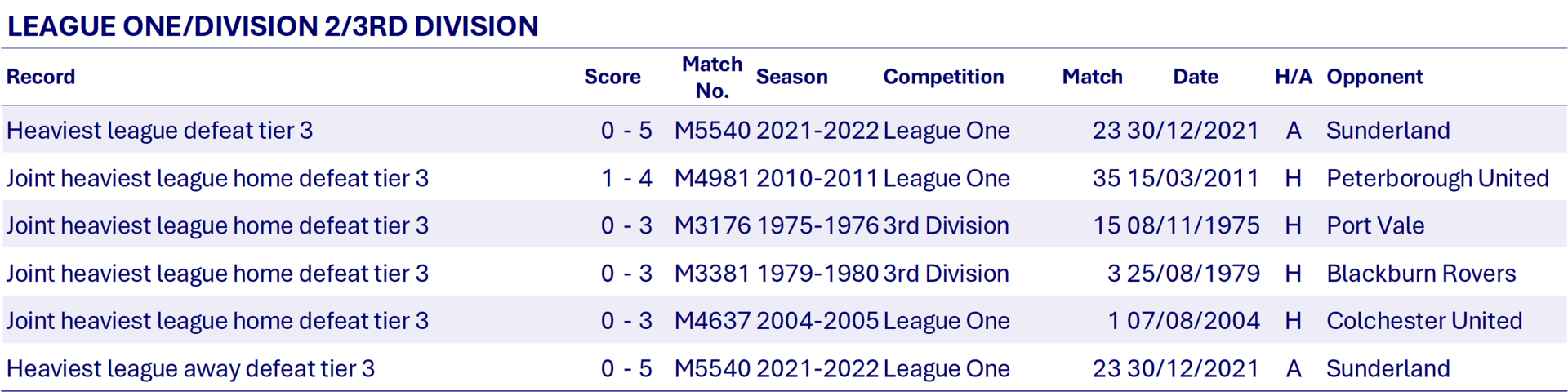Select match number M4981
Viewport: 1568px width, 392px height.
(x=711, y=178)
